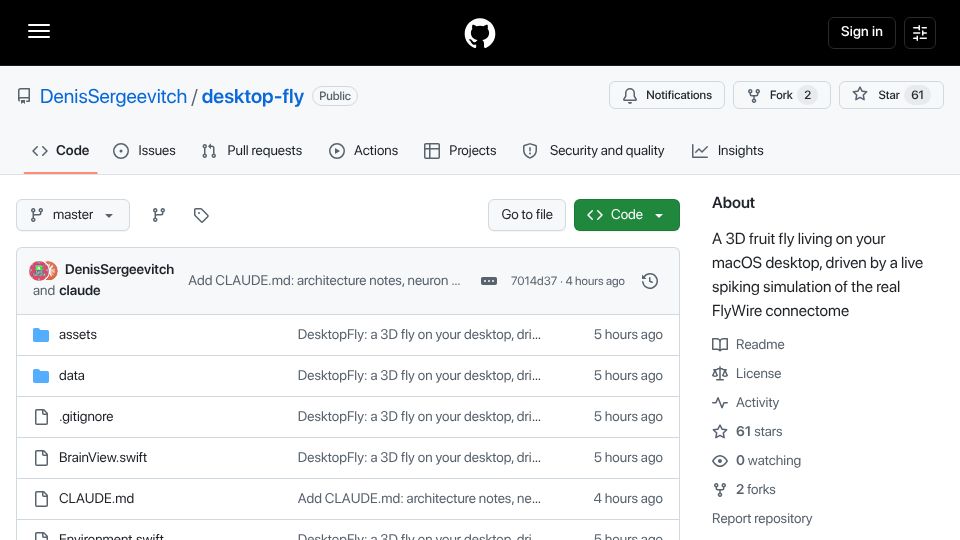Click the fork icon beside 2 forks
The image size is (960, 540).
[720, 489]
